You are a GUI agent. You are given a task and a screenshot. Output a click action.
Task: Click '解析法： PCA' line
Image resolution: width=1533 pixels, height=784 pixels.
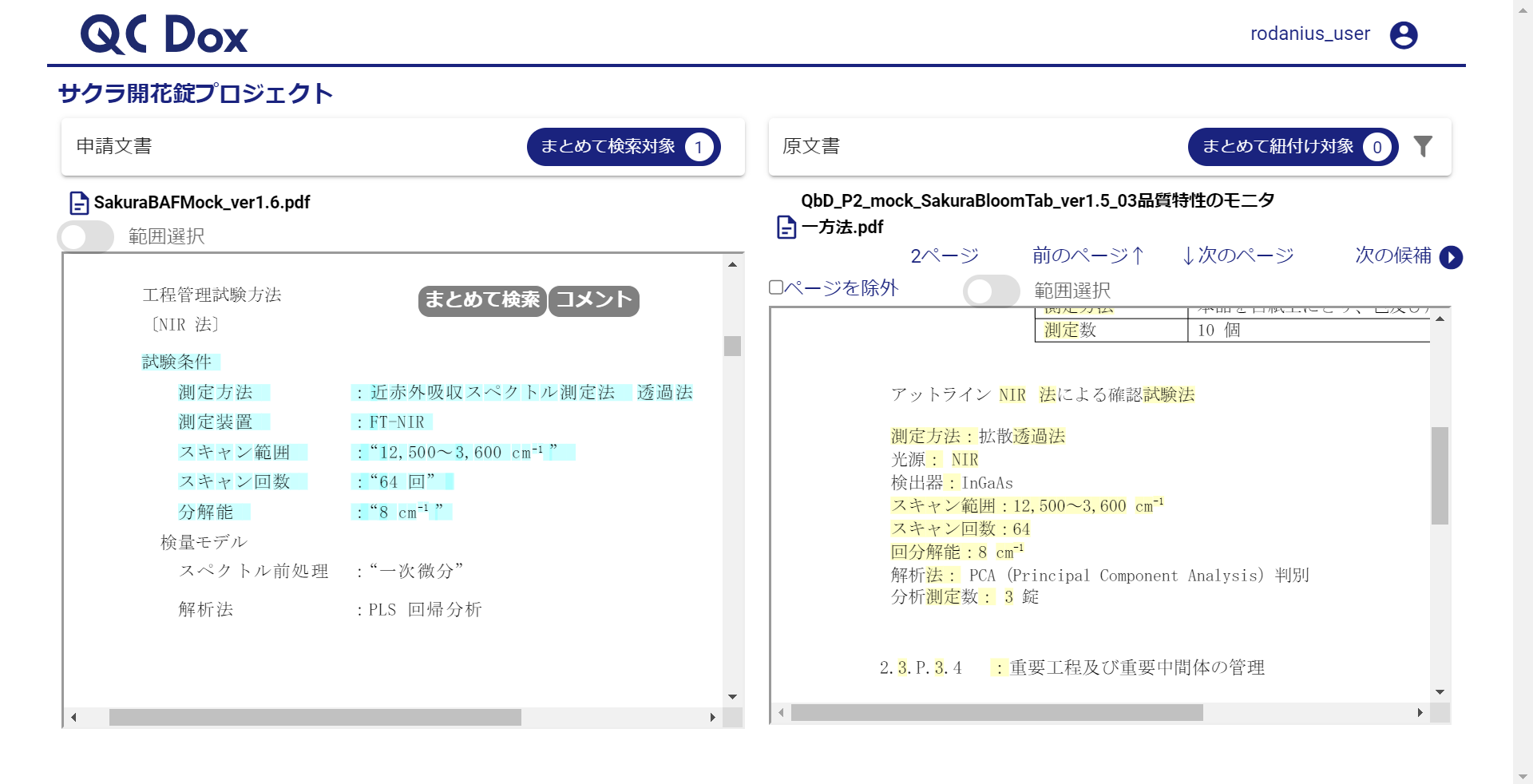[x=1100, y=575]
